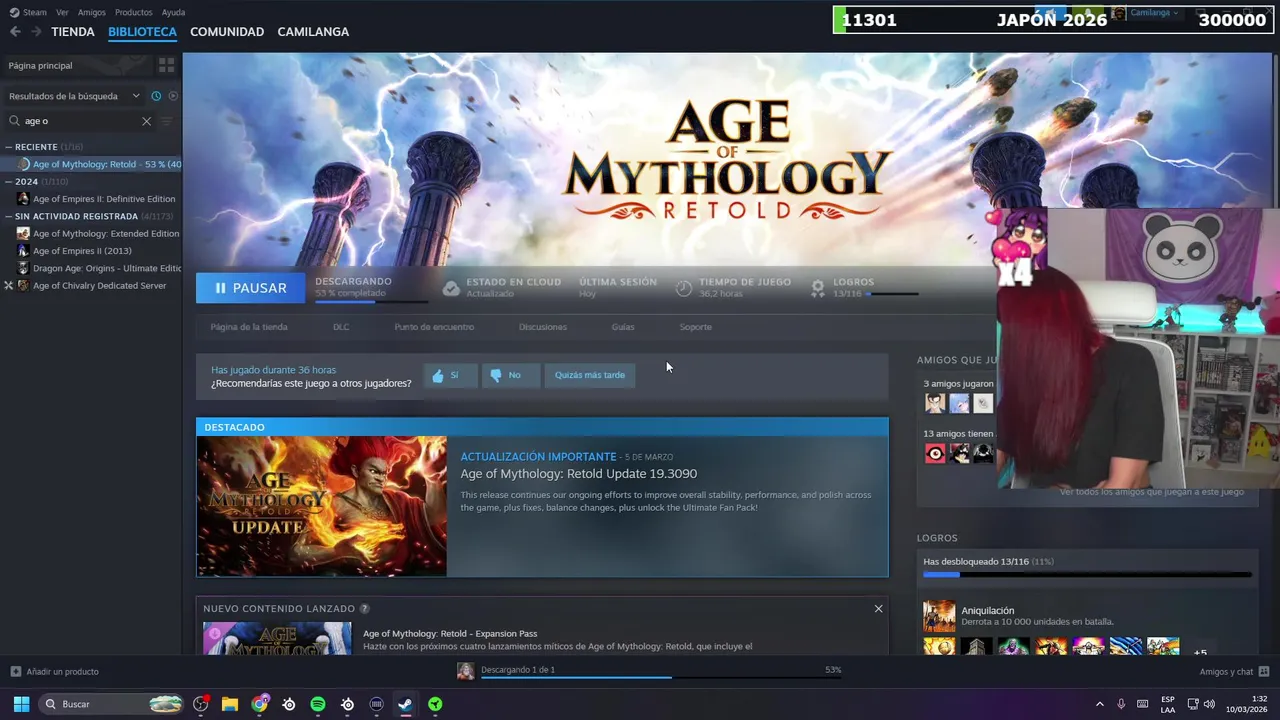Image resolution: width=1280 pixels, height=720 pixels.
Task: Click the thumbs-down No button
Action: tap(510, 375)
